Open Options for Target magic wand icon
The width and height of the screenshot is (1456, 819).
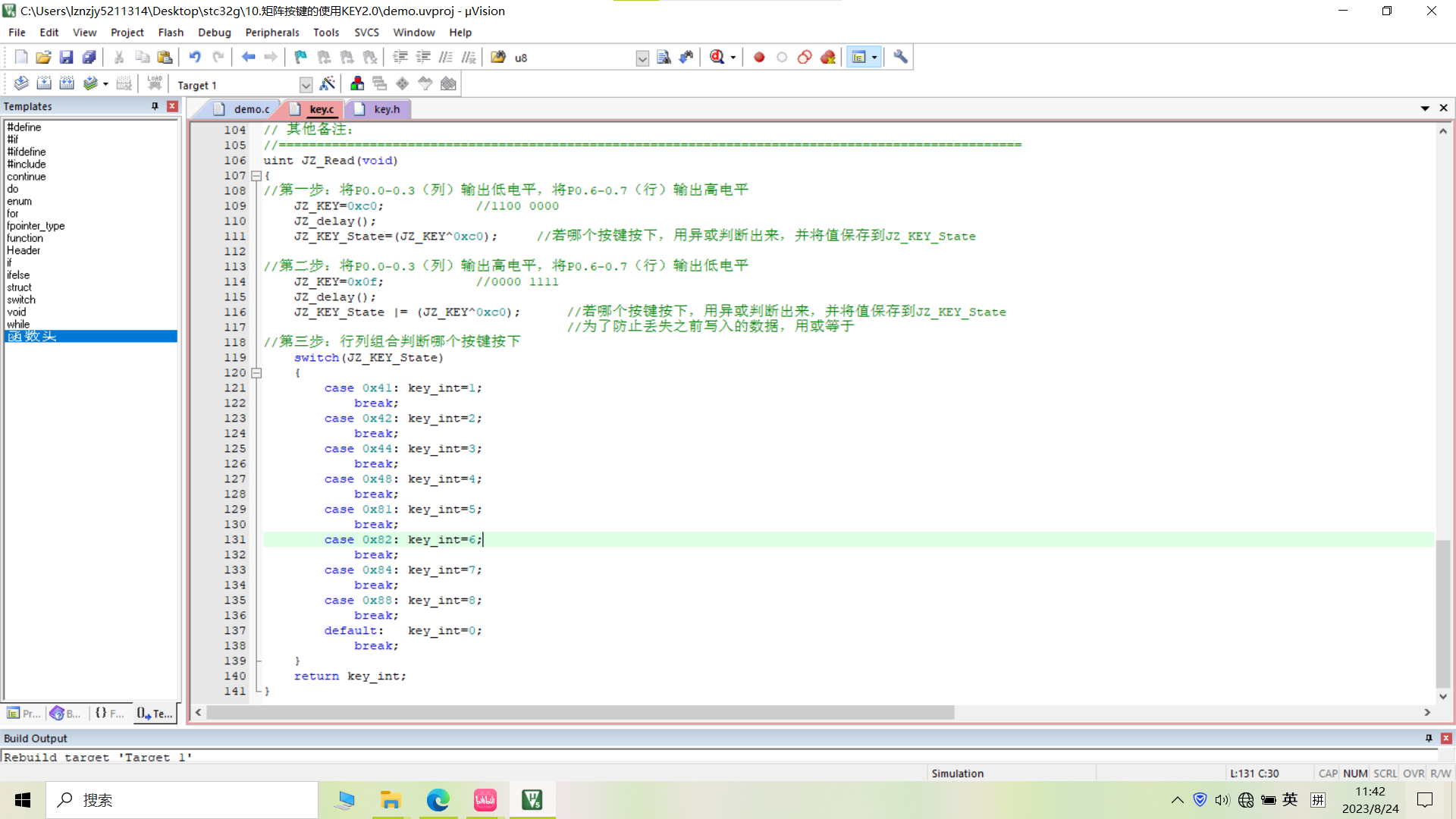click(328, 83)
